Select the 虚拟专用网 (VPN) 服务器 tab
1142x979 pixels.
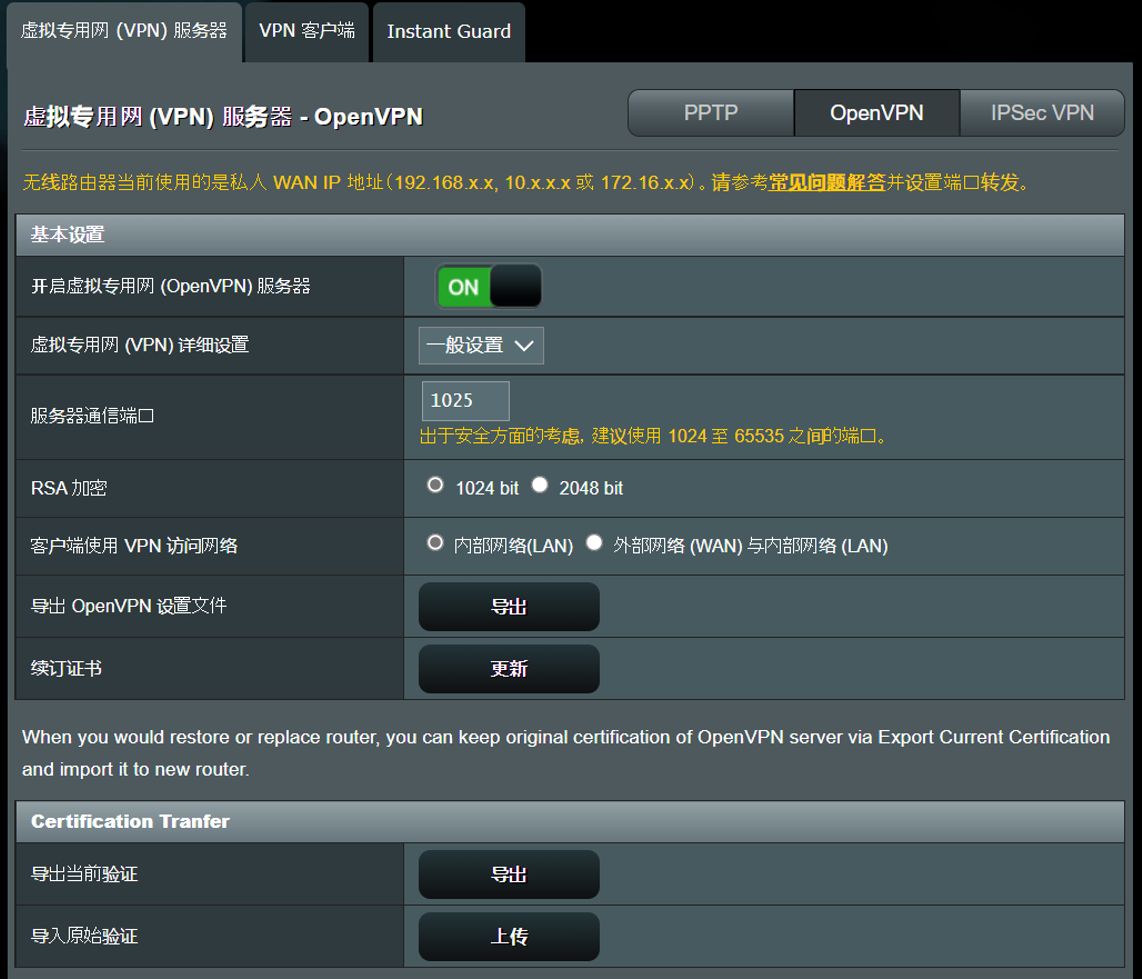click(124, 31)
